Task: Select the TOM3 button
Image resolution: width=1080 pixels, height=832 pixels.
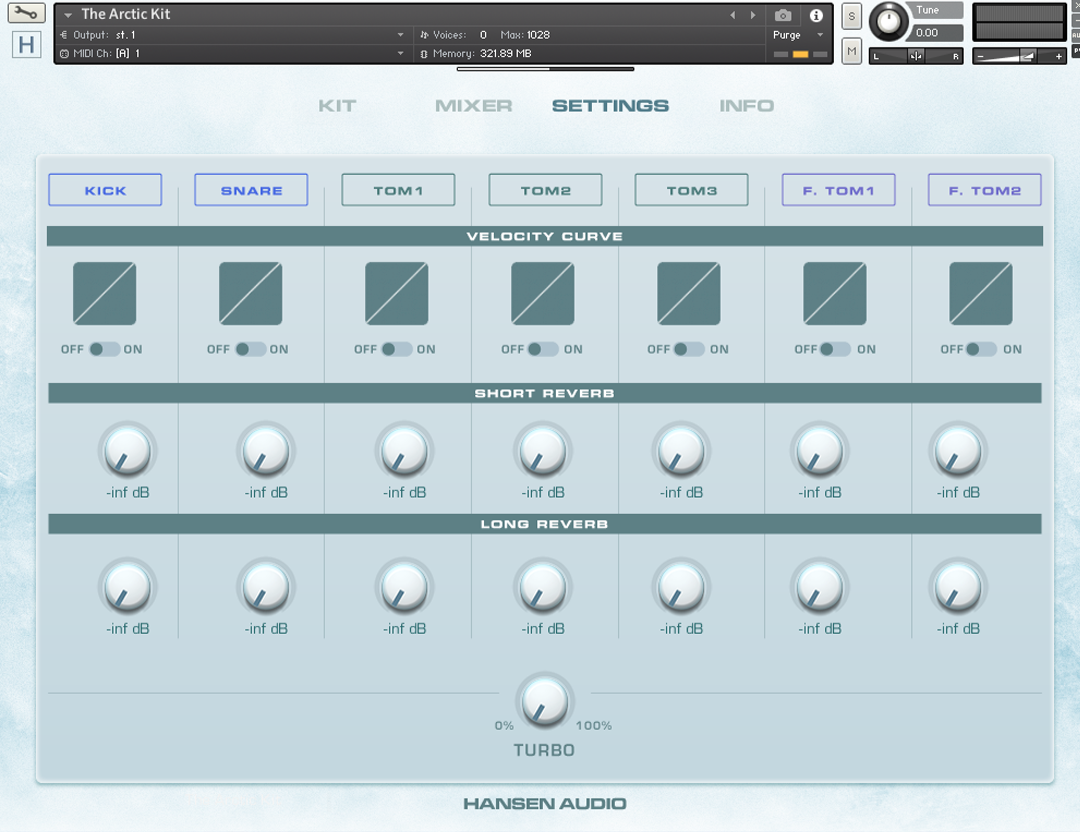Action: [x=691, y=190]
